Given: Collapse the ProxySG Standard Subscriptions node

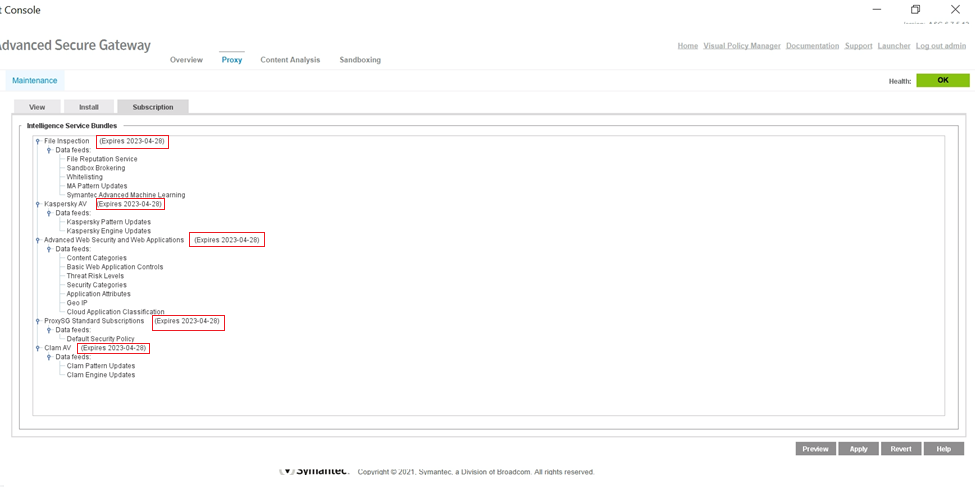Looking at the screenshot, I should tap(37, 321).
